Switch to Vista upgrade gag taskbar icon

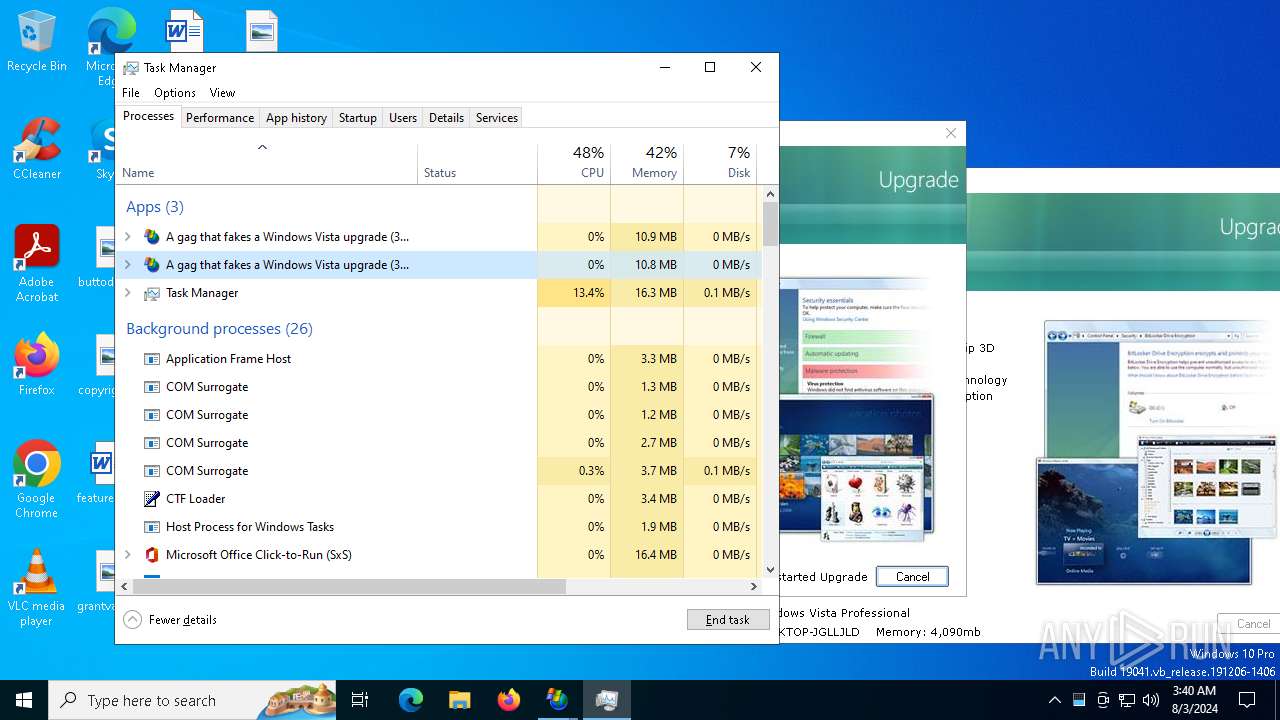[x=557, y=700]
